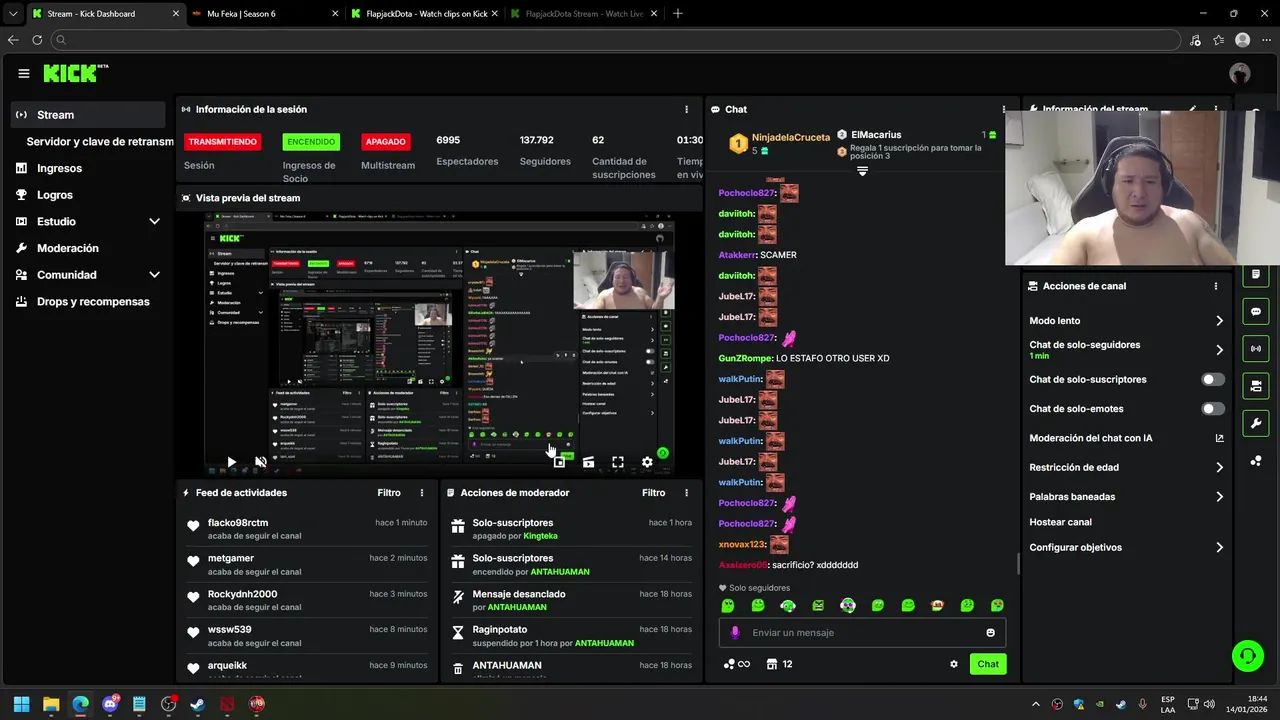Click the green Chat send button
Screen dimensions: 1280x720
tap(988, 664)
